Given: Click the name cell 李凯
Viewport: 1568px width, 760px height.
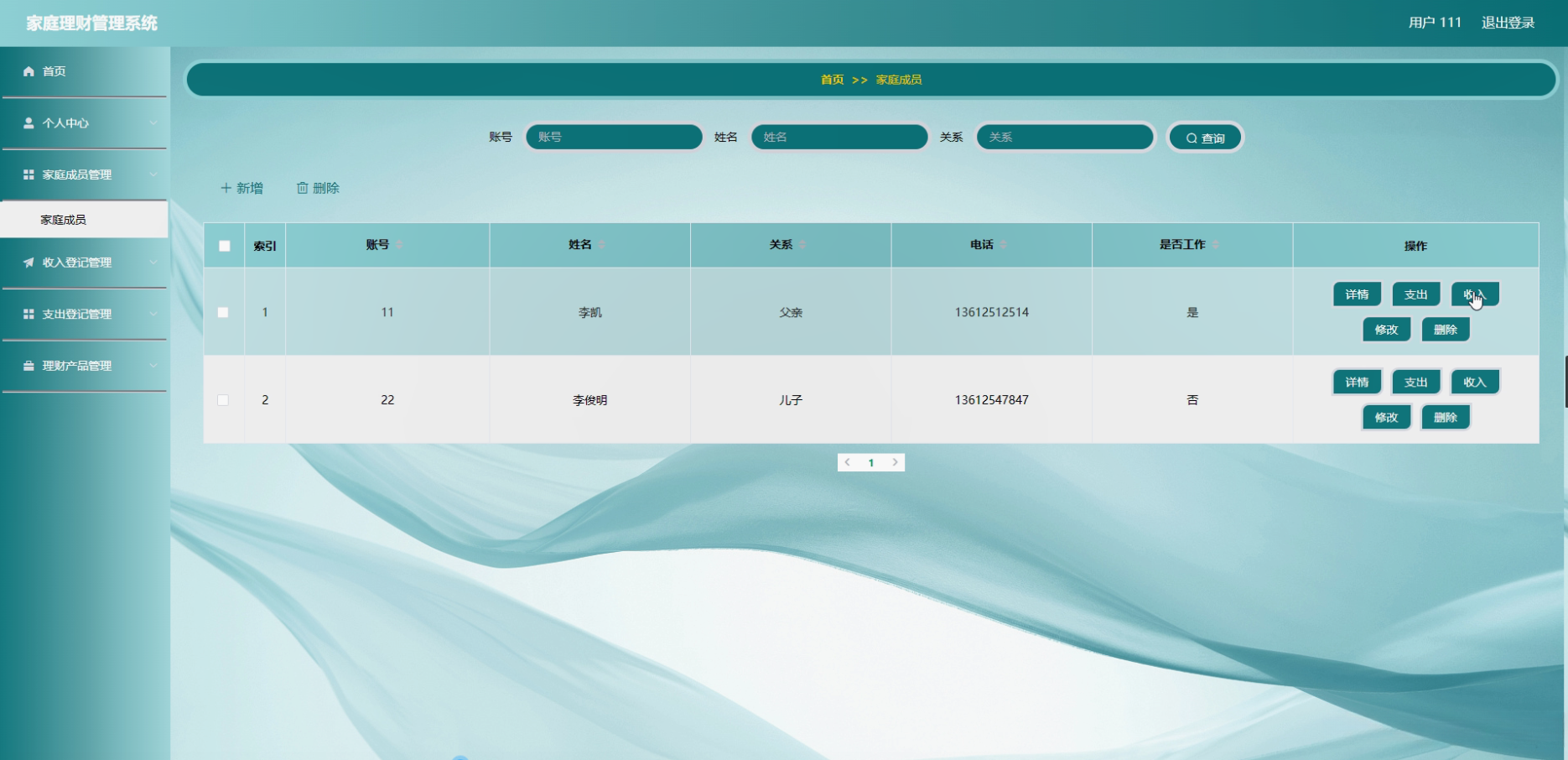Looking at the screenshot, I should [x=590, y=312].
